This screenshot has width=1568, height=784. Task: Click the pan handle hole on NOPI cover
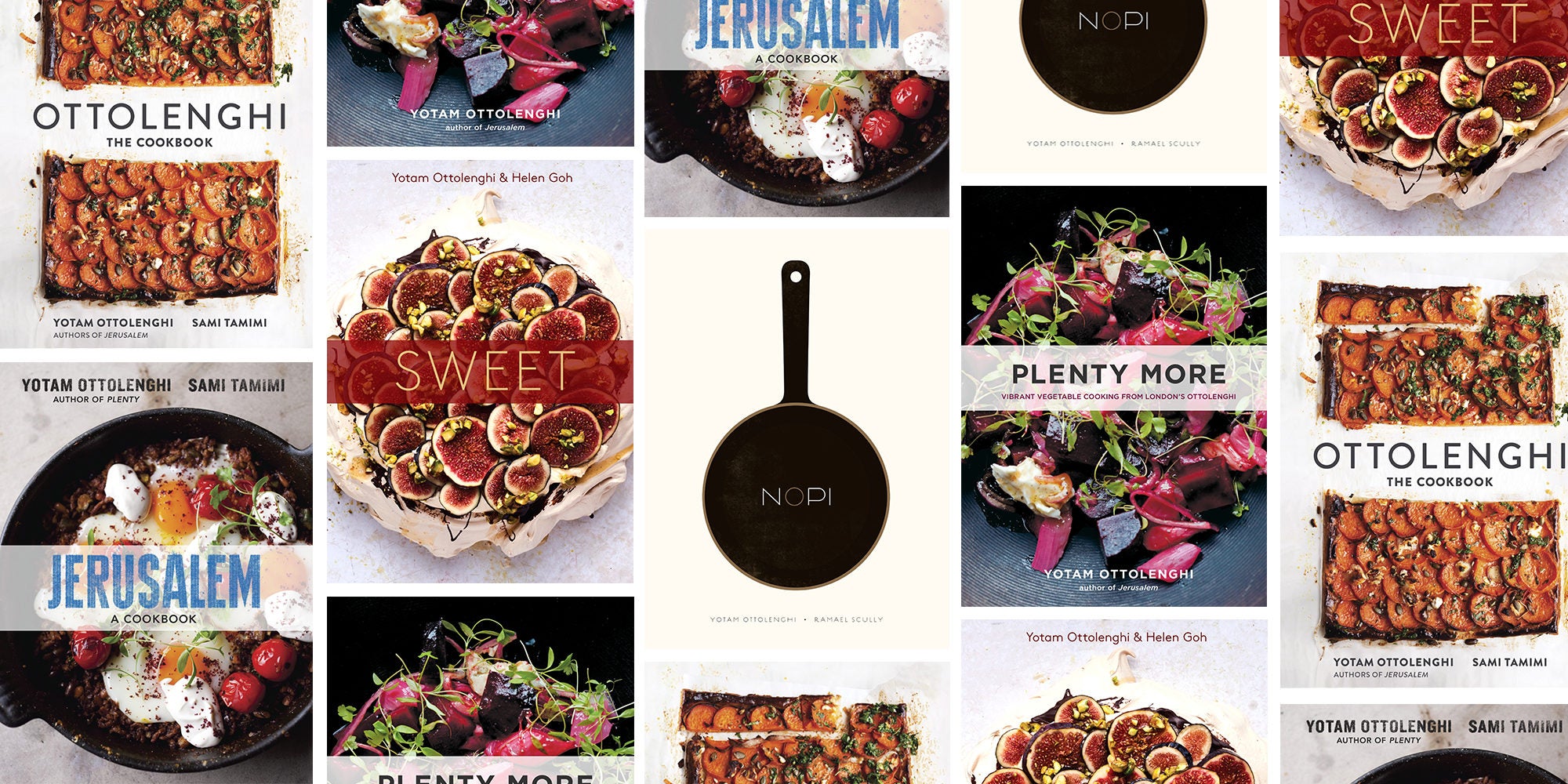point(796,276)
